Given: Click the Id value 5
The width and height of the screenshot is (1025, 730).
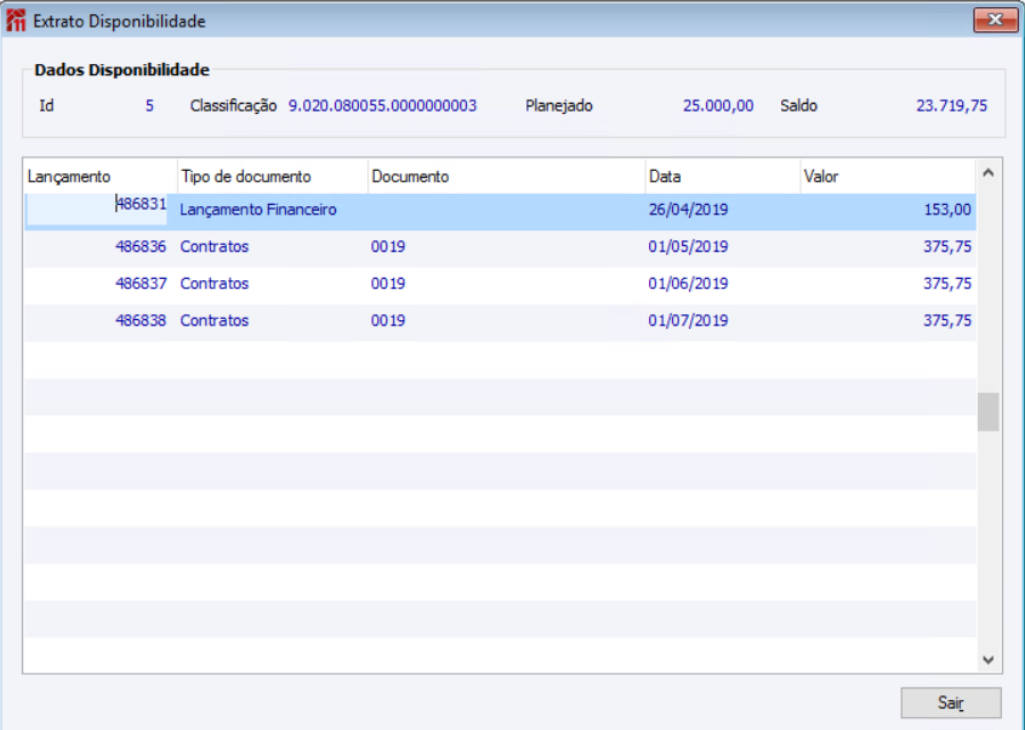Looking at the screenshot, I should (x=150, y=106).
